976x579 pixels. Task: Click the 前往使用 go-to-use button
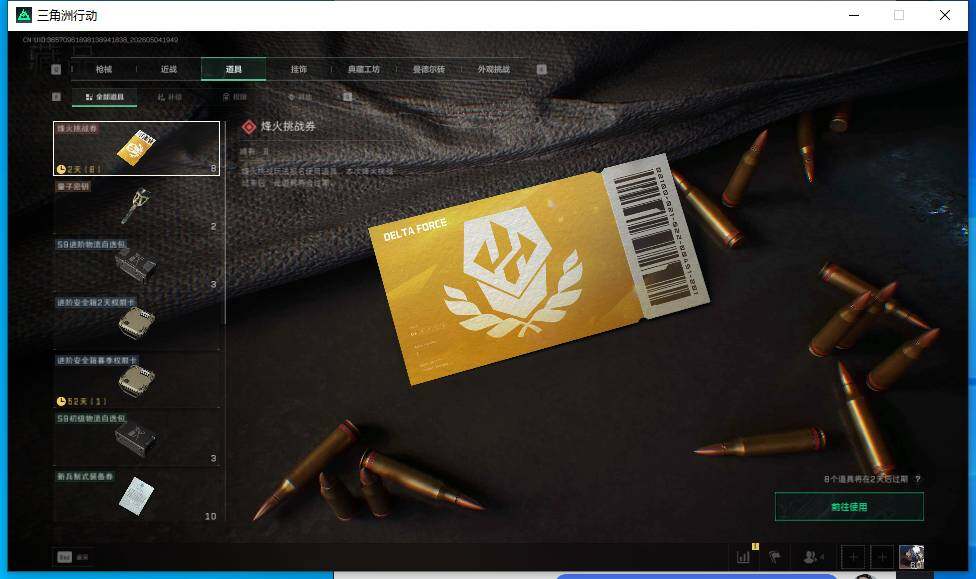click(849, 507)
